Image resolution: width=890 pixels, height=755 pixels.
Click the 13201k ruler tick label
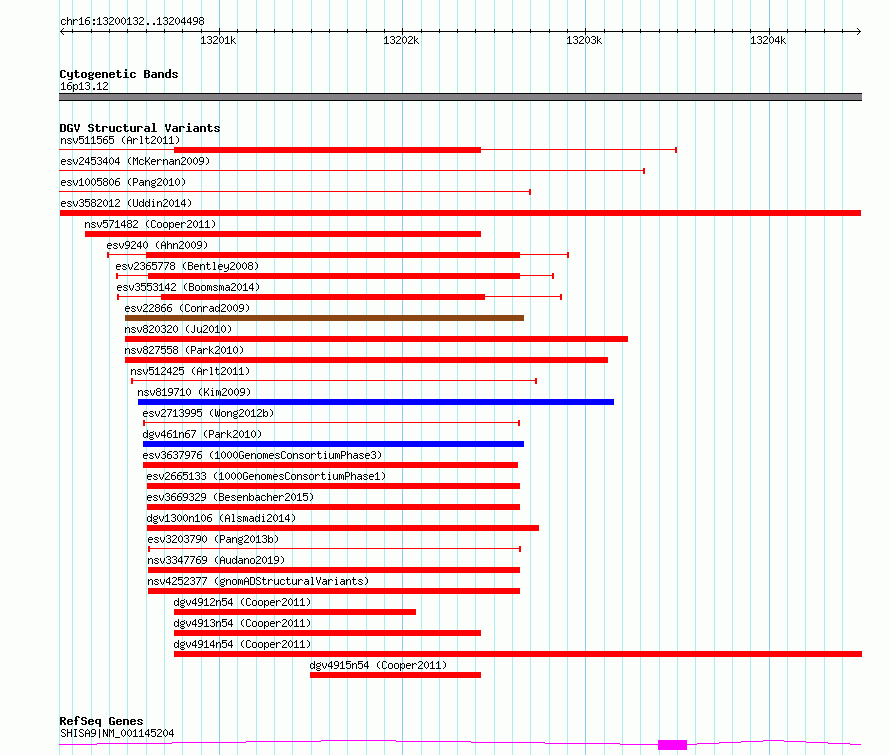click(x=218, y=40)
